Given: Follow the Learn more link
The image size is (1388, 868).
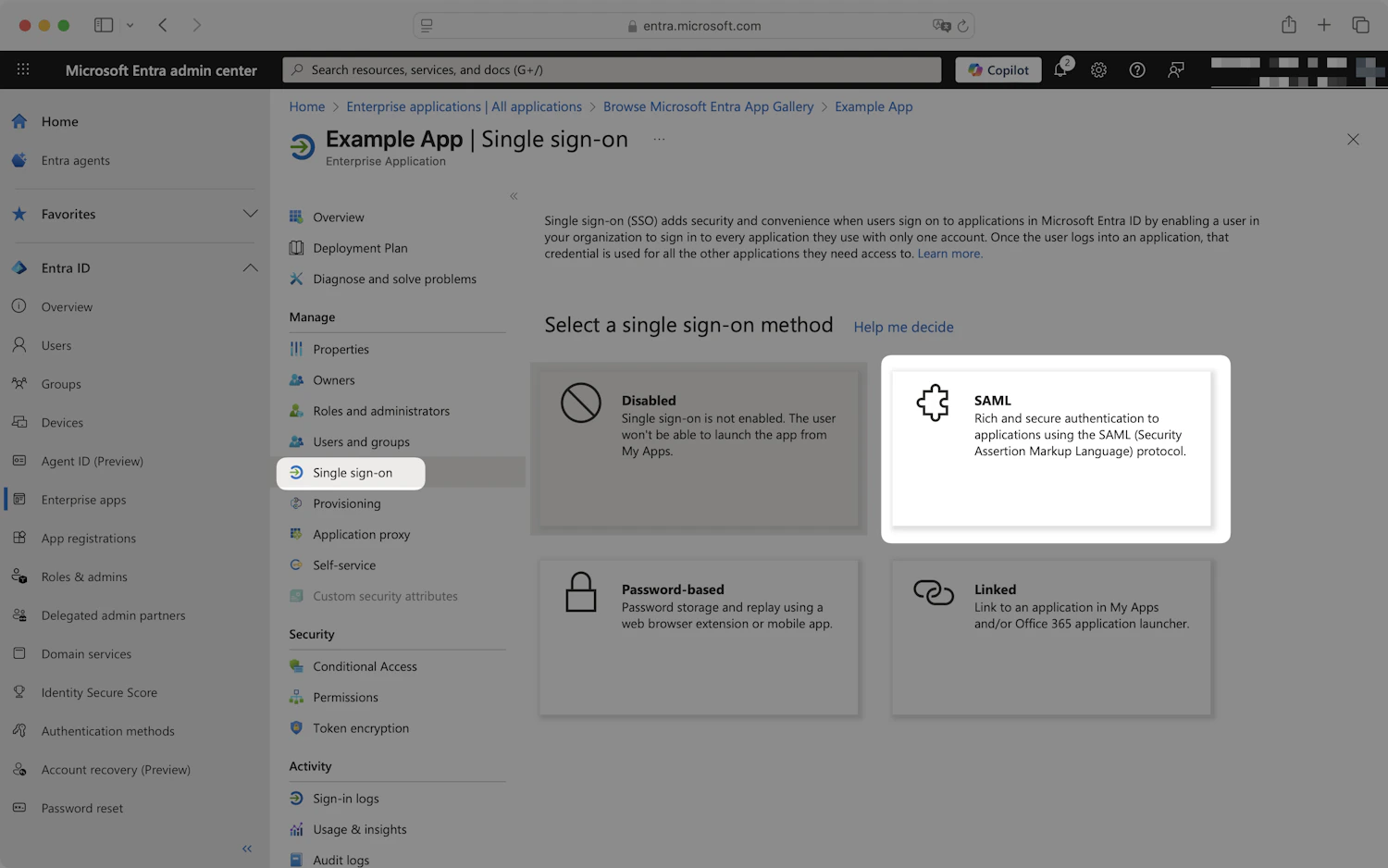Looking at the screenshot, I should (x=949, y=254).
